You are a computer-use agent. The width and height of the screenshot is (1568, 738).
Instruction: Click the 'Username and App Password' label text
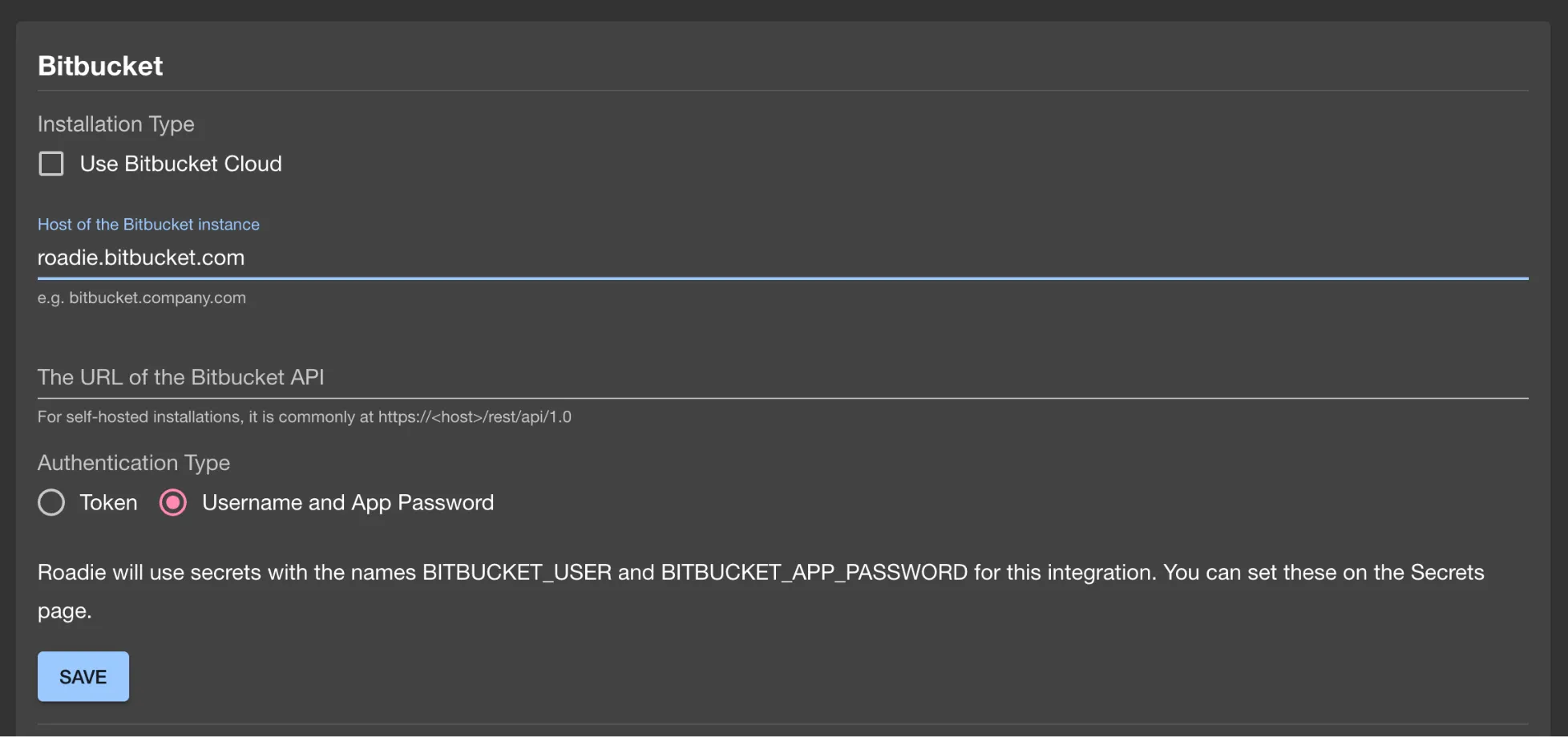347,503
